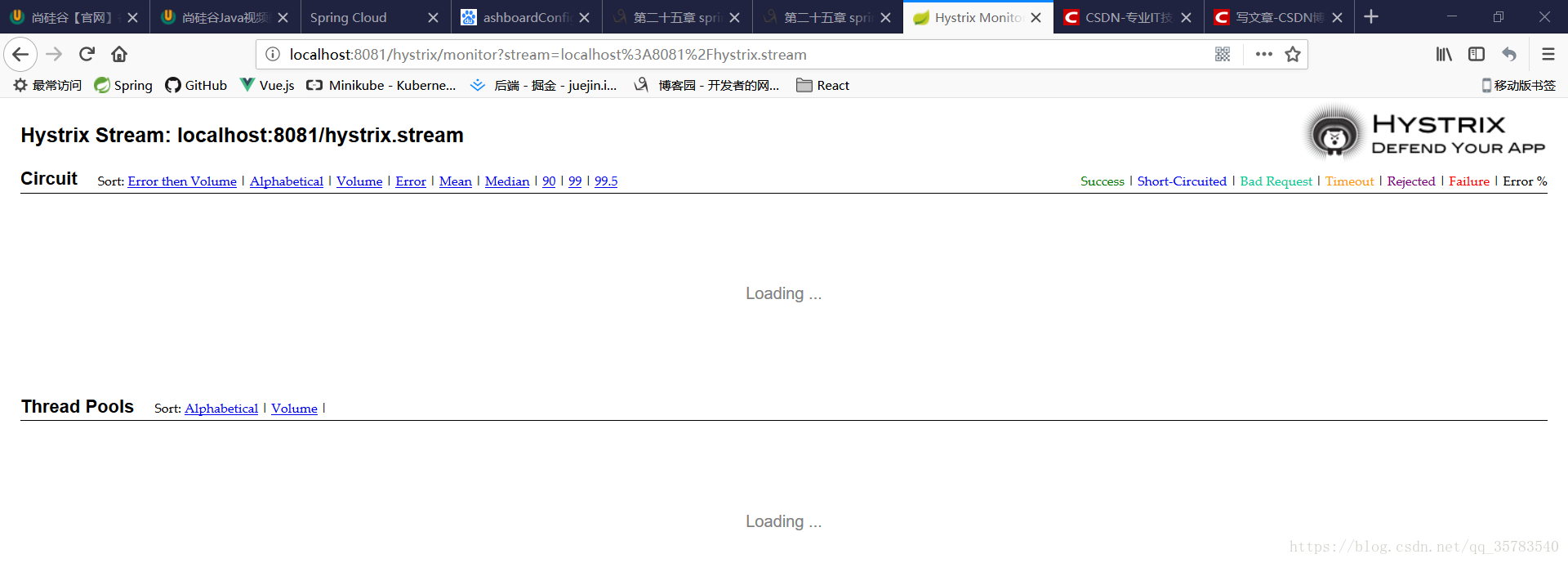Sort circuits by Volume
Screen dimensions: 1568x563
click(359, 181)
